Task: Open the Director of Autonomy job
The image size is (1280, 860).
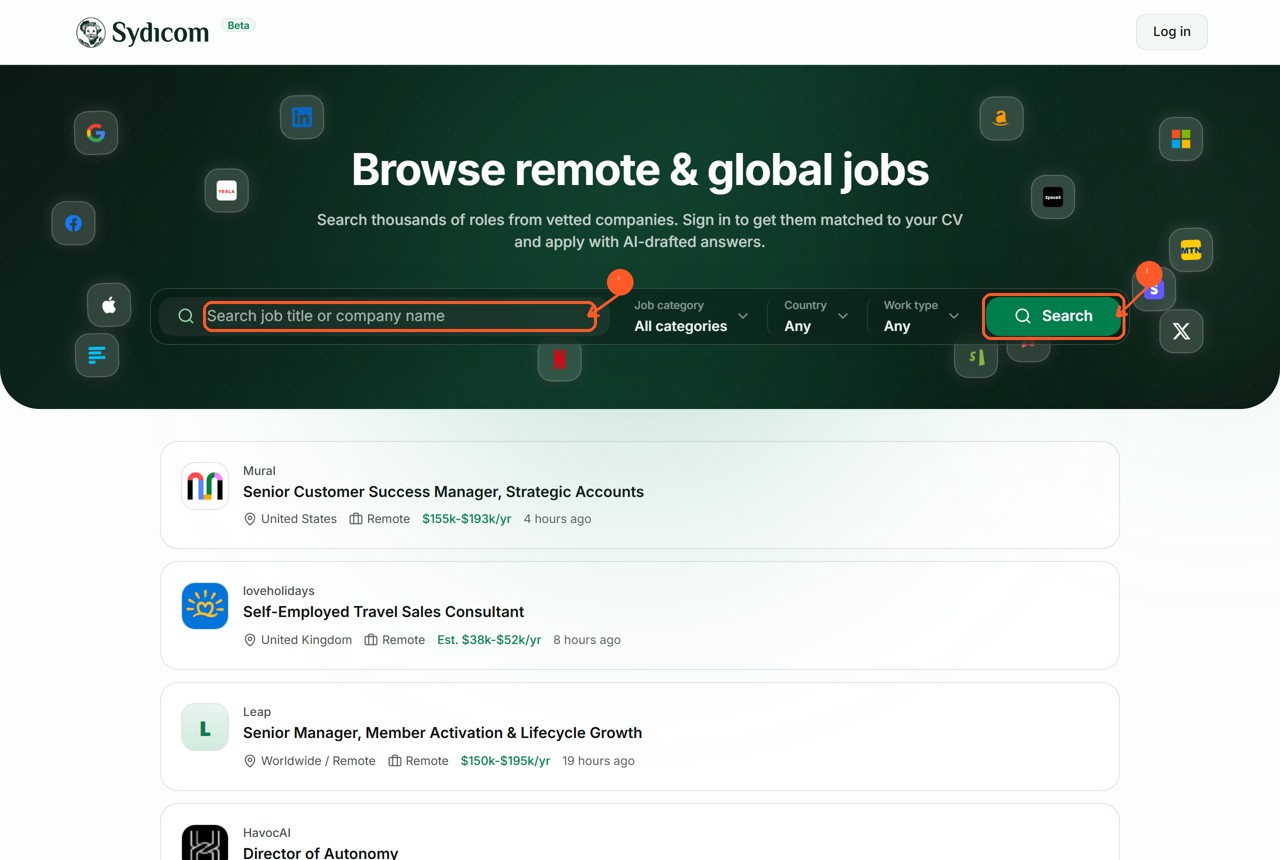Action: tap(320, 853)
